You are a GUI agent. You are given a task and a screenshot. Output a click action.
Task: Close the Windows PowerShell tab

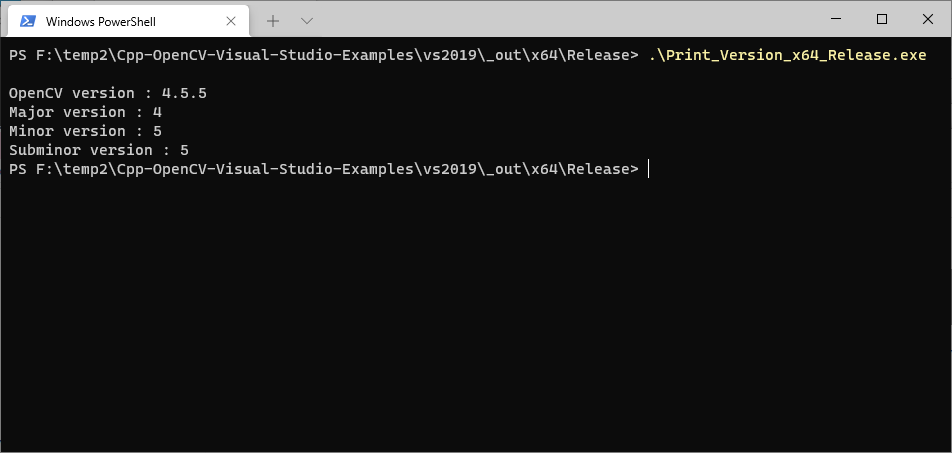[x=231, y=21]
